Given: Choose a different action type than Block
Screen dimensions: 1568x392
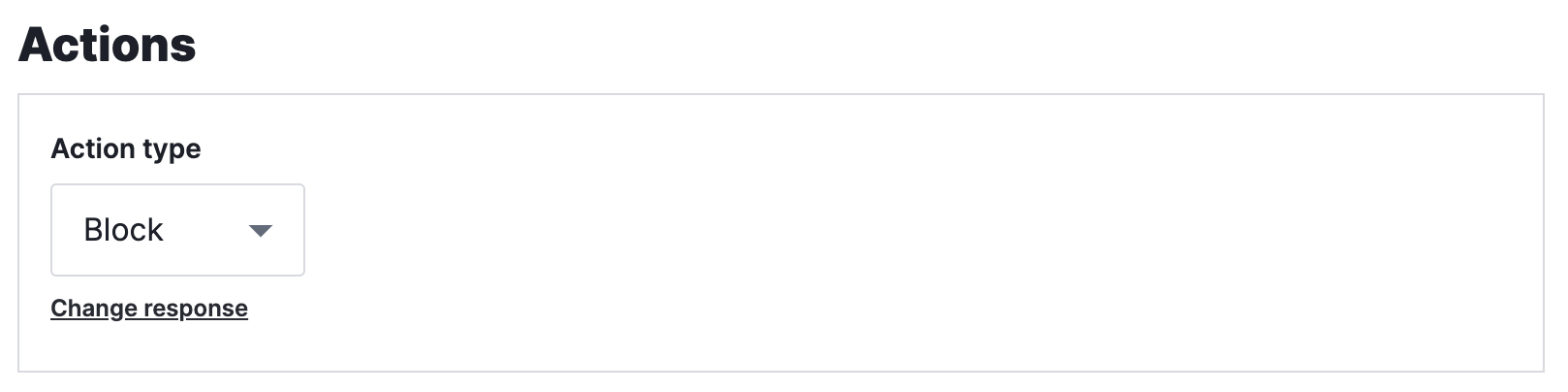Looking at the screenshot, I should tap(177, 230).
